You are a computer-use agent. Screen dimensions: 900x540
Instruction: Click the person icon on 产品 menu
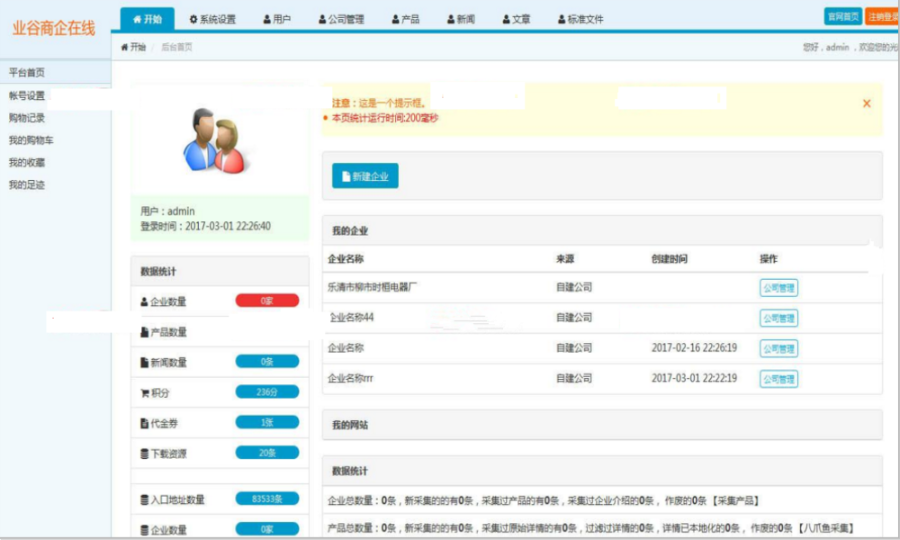click(x=395, y=19)
